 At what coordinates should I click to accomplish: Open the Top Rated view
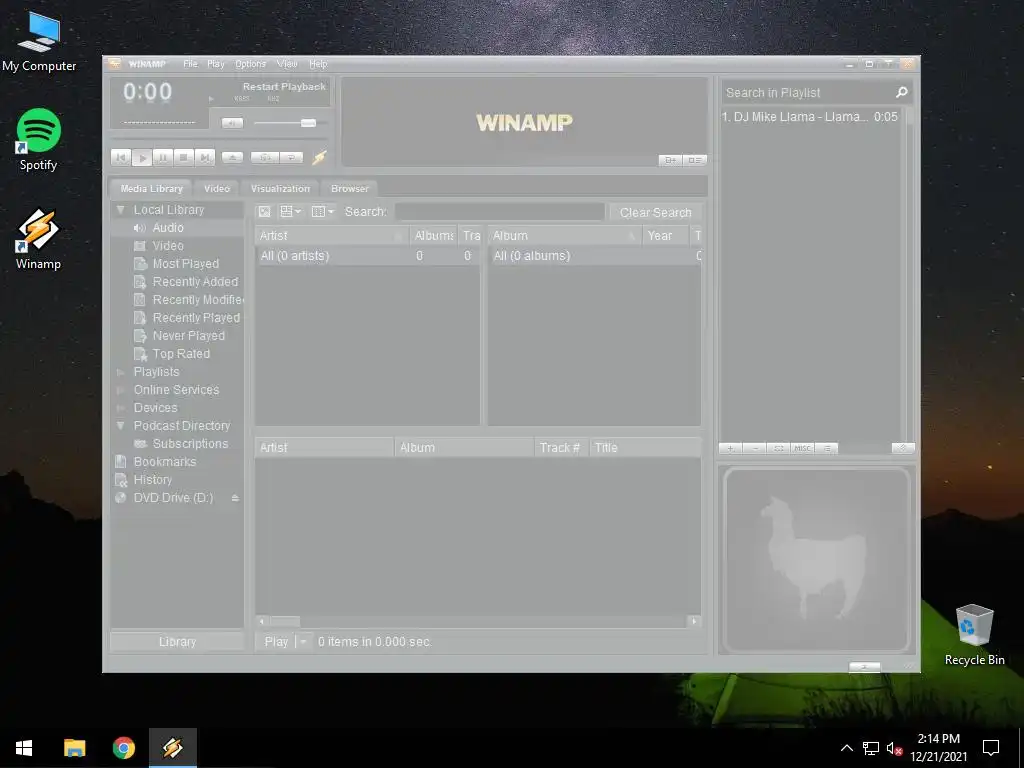[x=181, y=354]
